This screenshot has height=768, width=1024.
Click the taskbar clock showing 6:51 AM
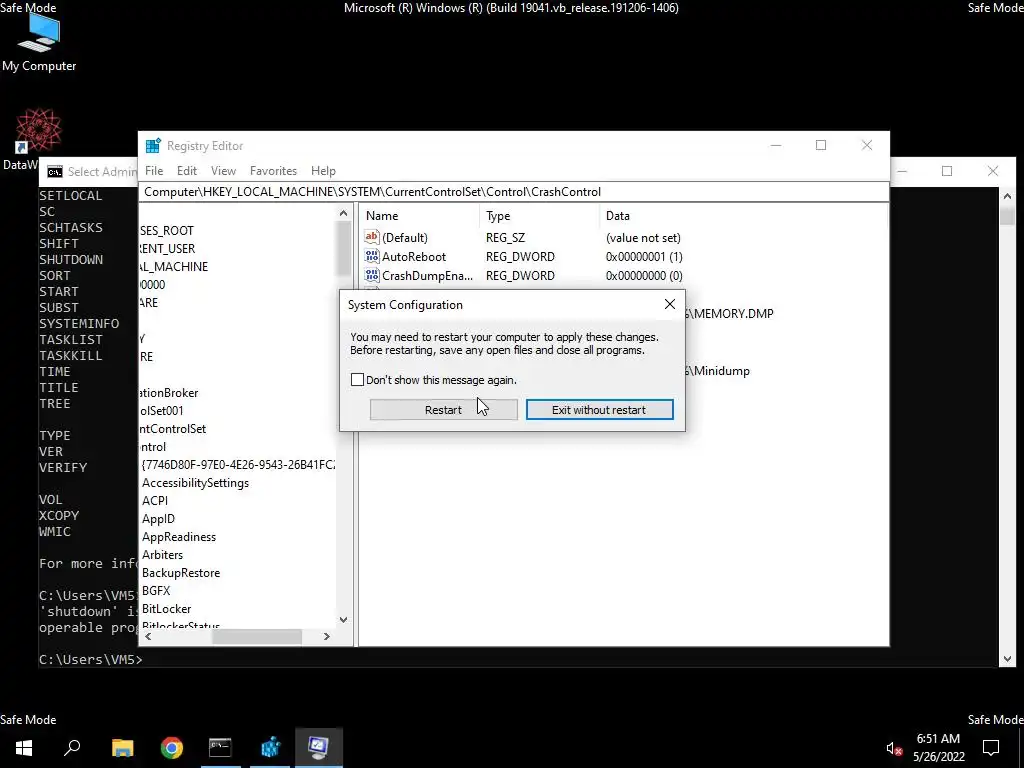(938, 747)
